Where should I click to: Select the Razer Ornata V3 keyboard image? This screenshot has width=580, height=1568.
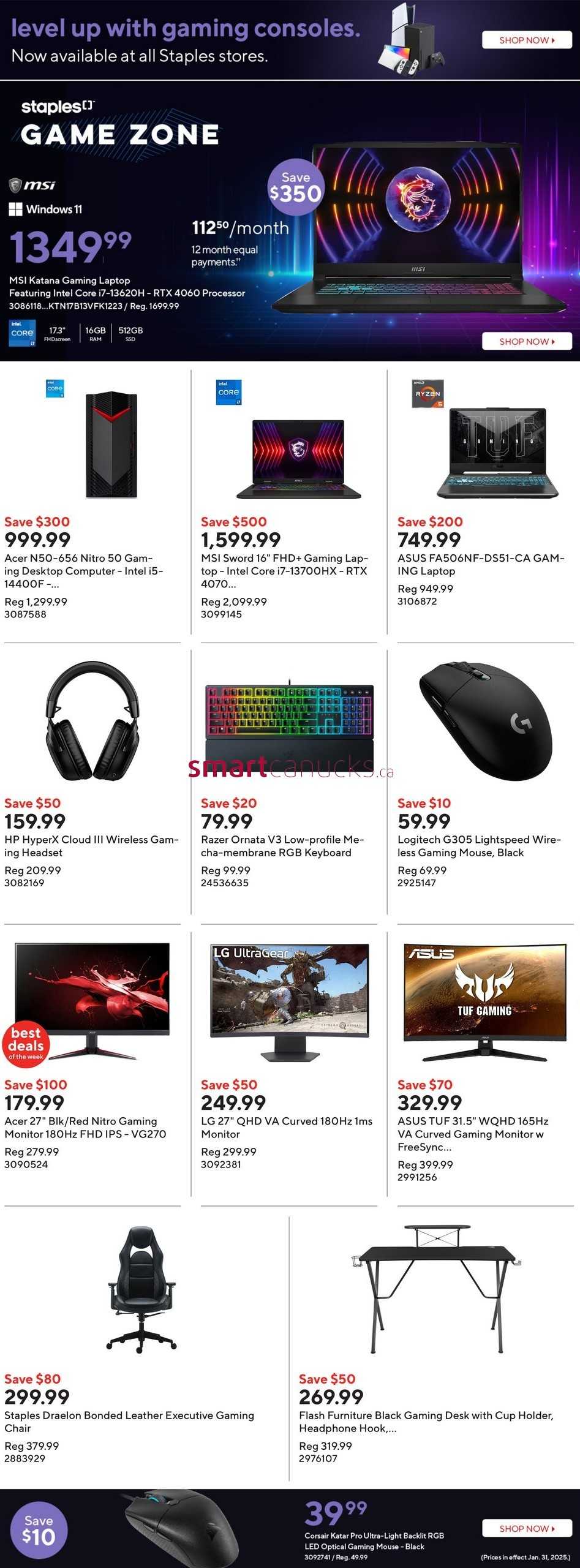[289, 721]
